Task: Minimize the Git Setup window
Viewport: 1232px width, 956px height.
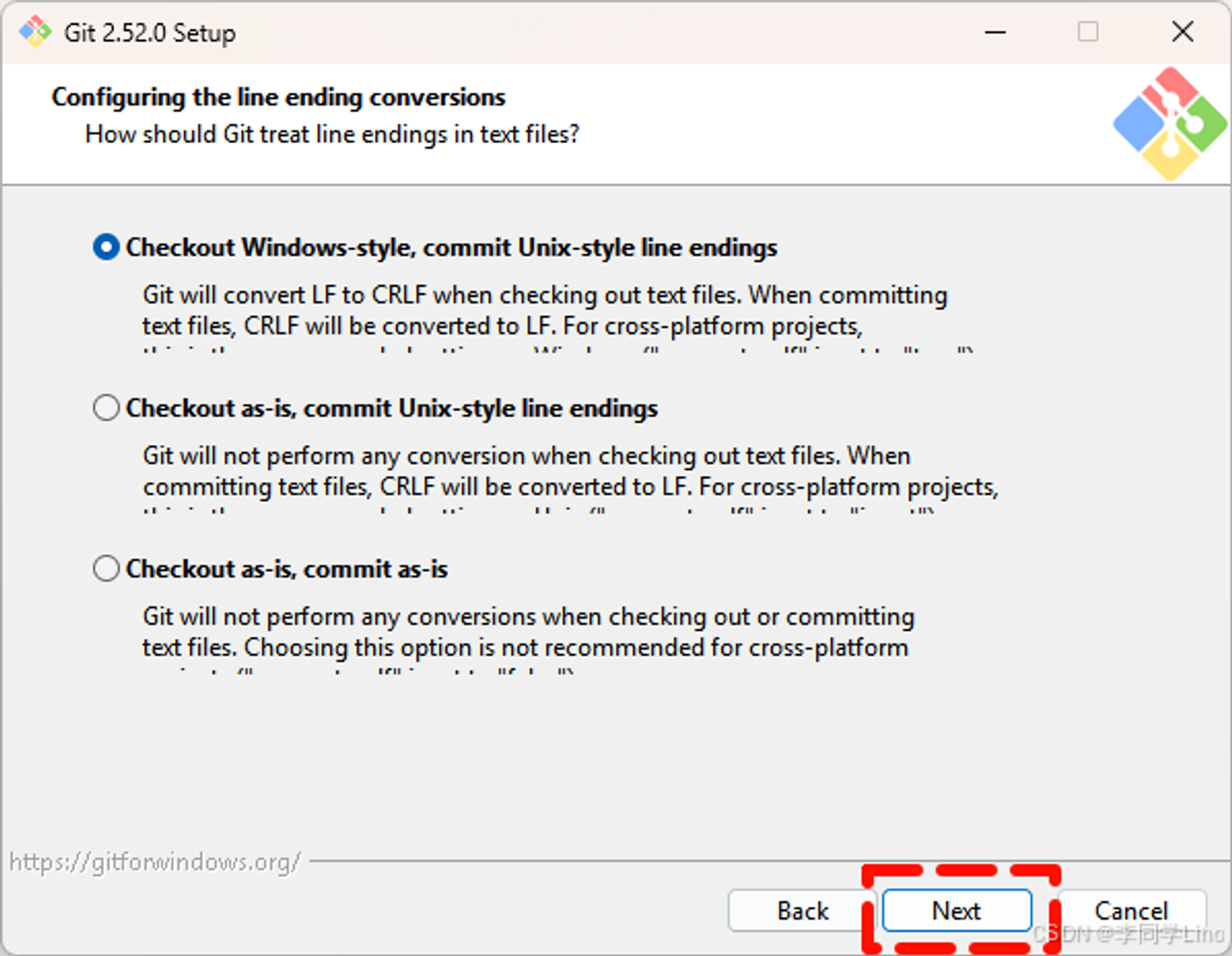Action: 995,32
